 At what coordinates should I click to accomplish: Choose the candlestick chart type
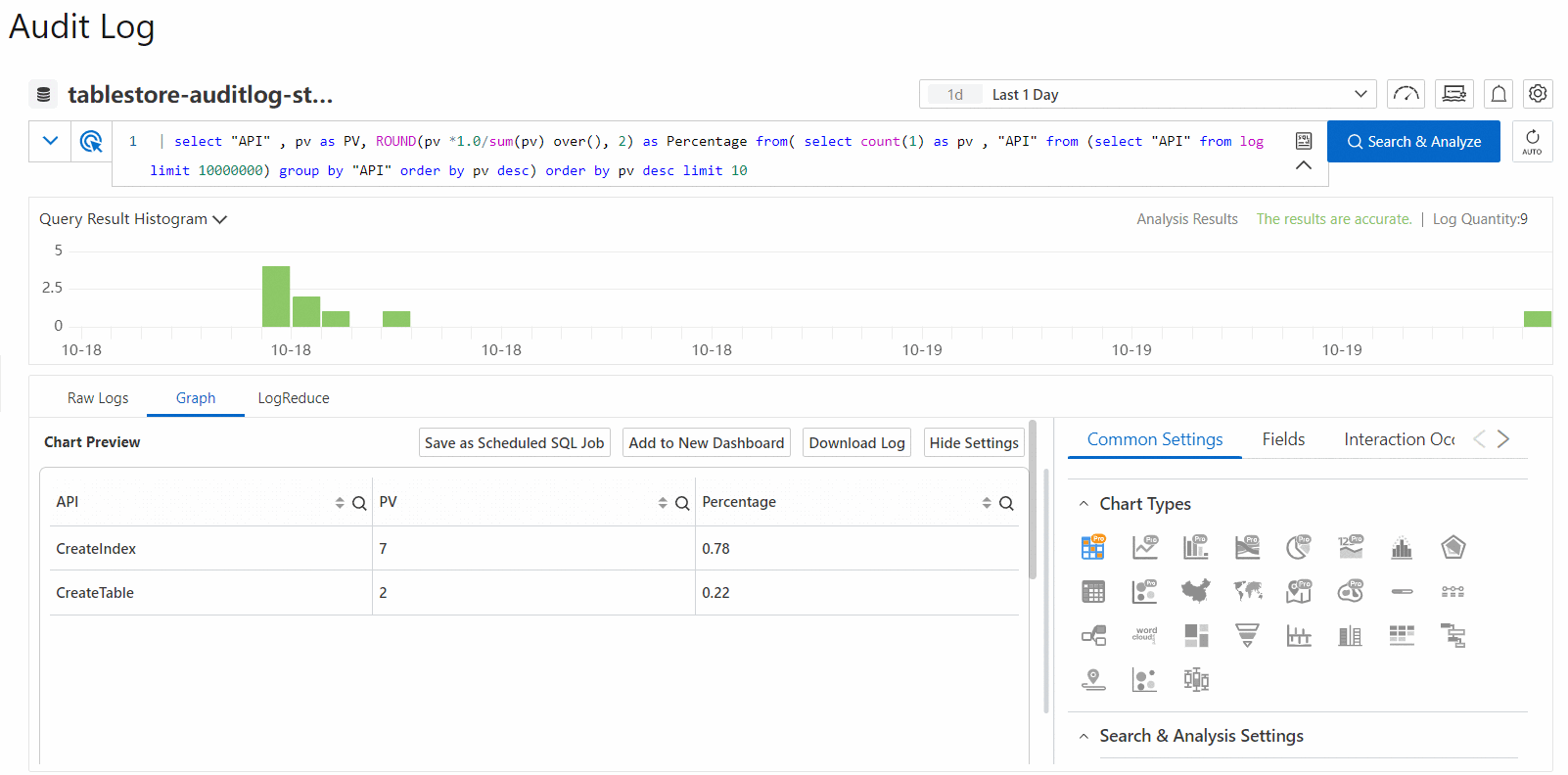(x=1196, y=679)
